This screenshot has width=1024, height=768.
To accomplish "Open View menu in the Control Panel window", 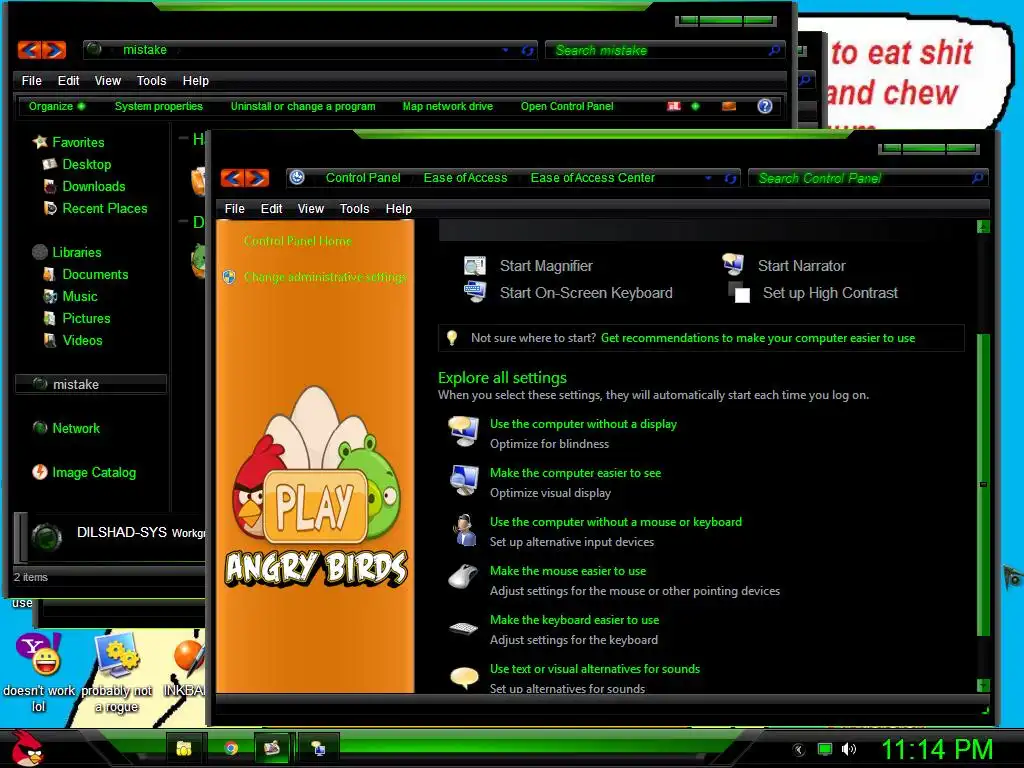I will coord(311,208).
